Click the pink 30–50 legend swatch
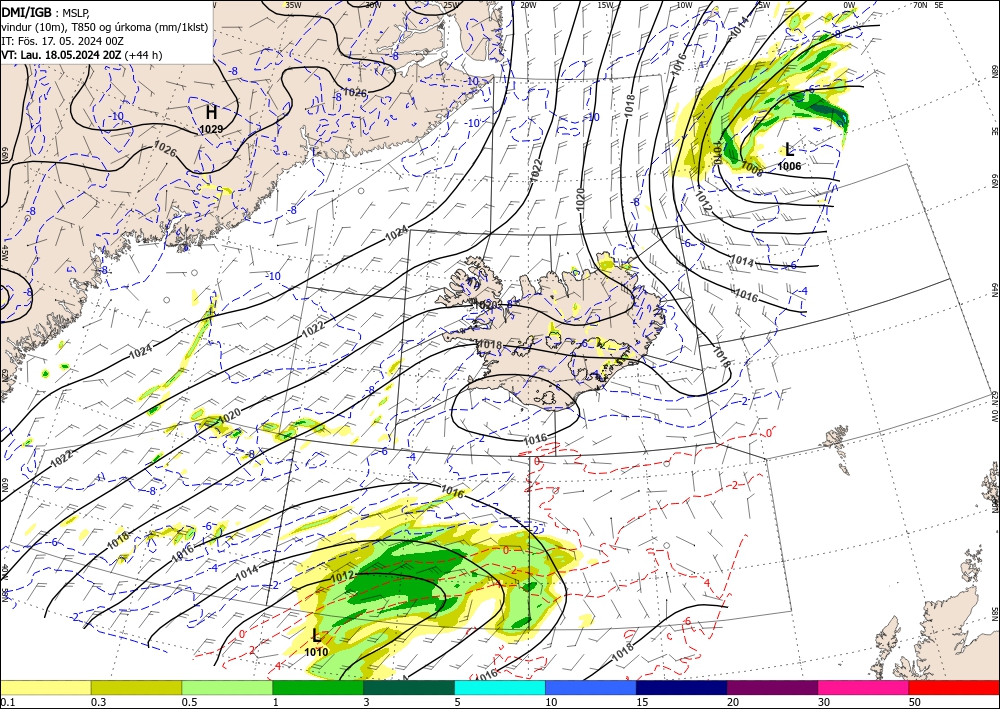Screen dimensions: 1000x709 point(864,687)
